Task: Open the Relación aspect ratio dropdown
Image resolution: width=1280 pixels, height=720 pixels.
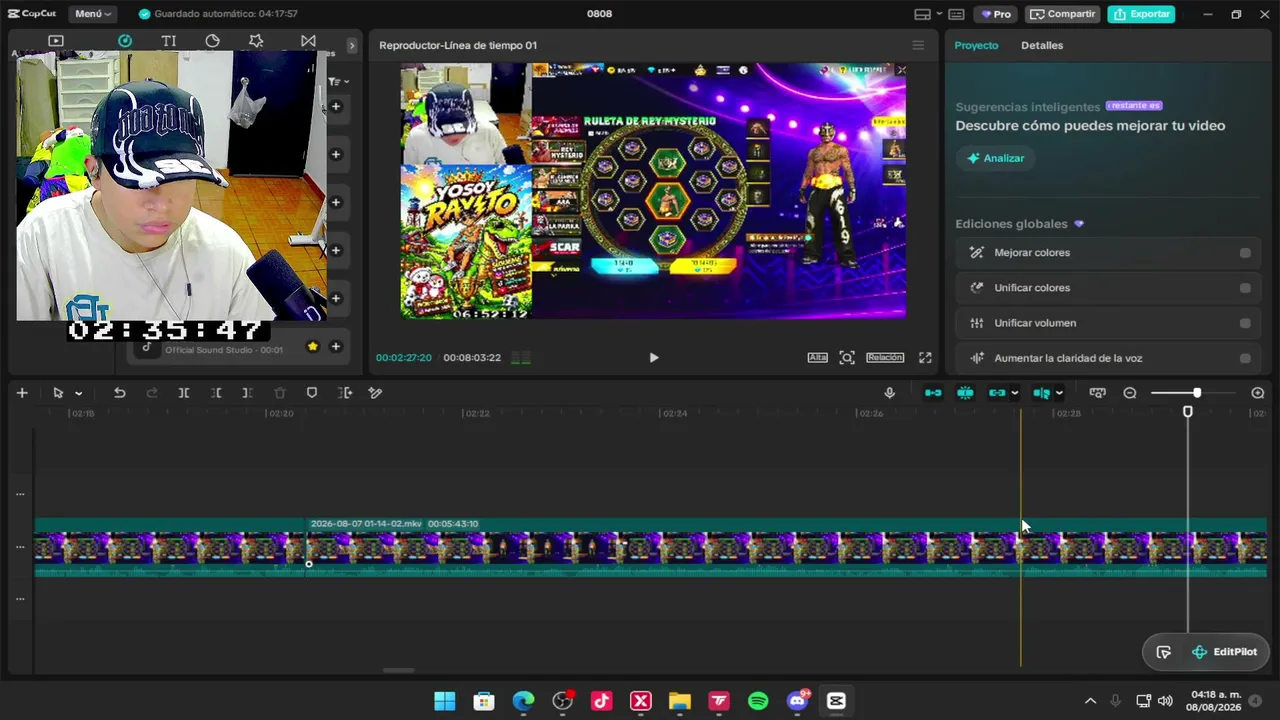Action: [x=885, y=358]
